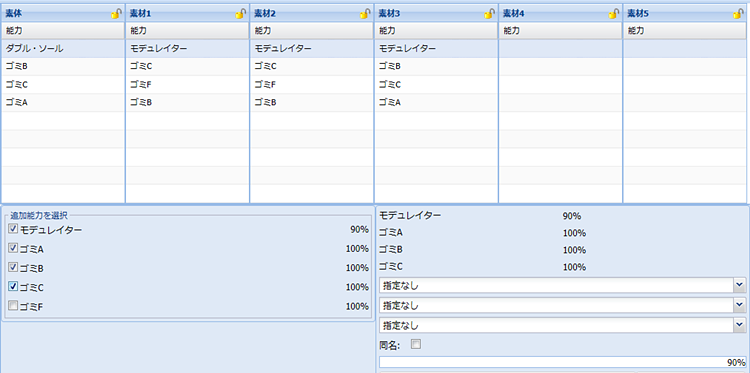Click the lock icon on 素材3 panel
750x373 pixels.
(x=489, y=14)
